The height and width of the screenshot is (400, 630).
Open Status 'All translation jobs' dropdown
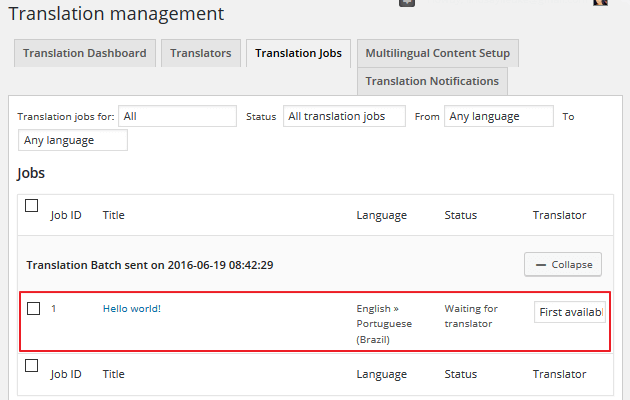pyautogui.click(x=344, y=116)
